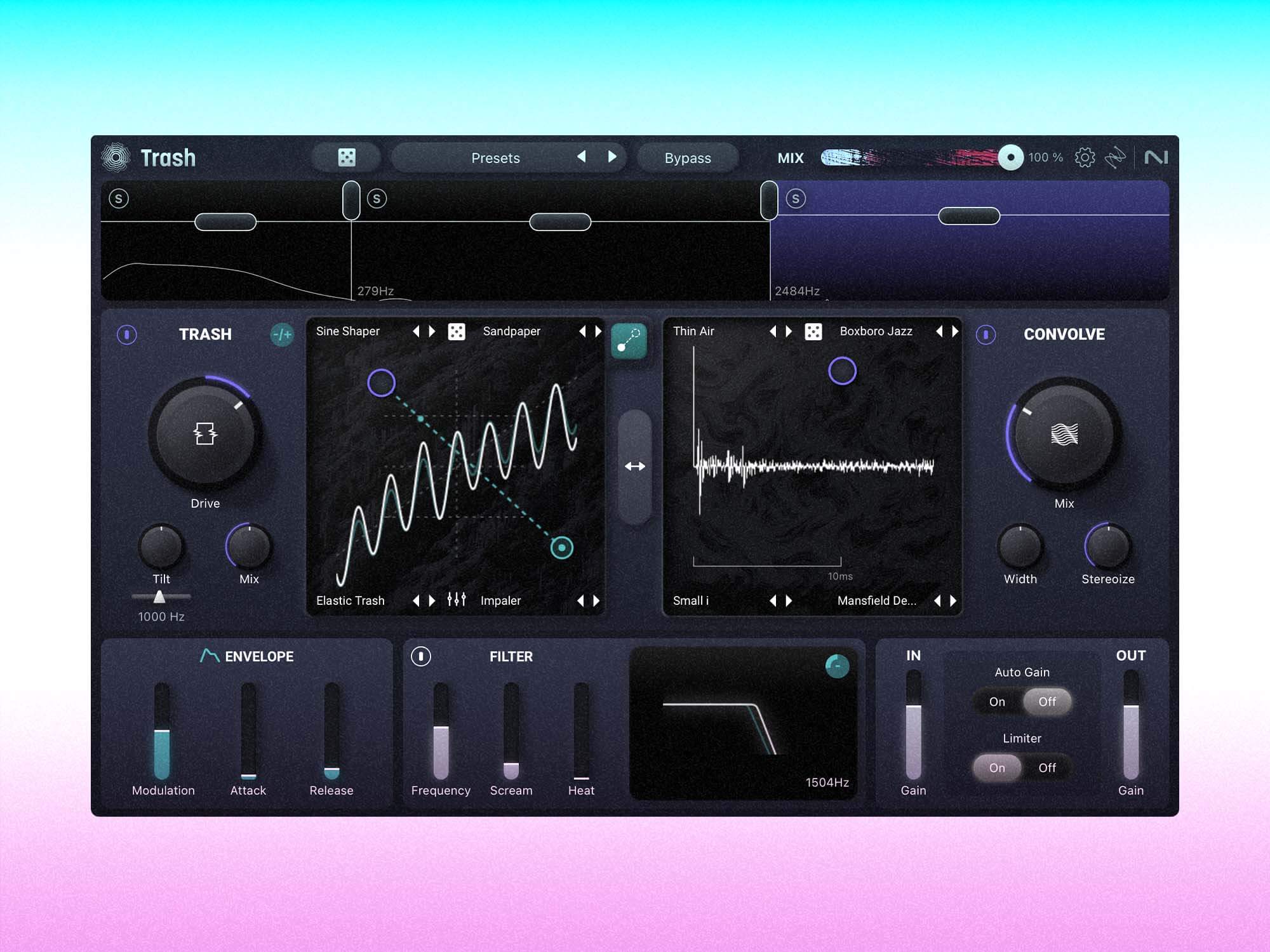The image size is (1270, 952).
Task: Click the Convolve module dice randomizer
Action: [x=813, y=331]
